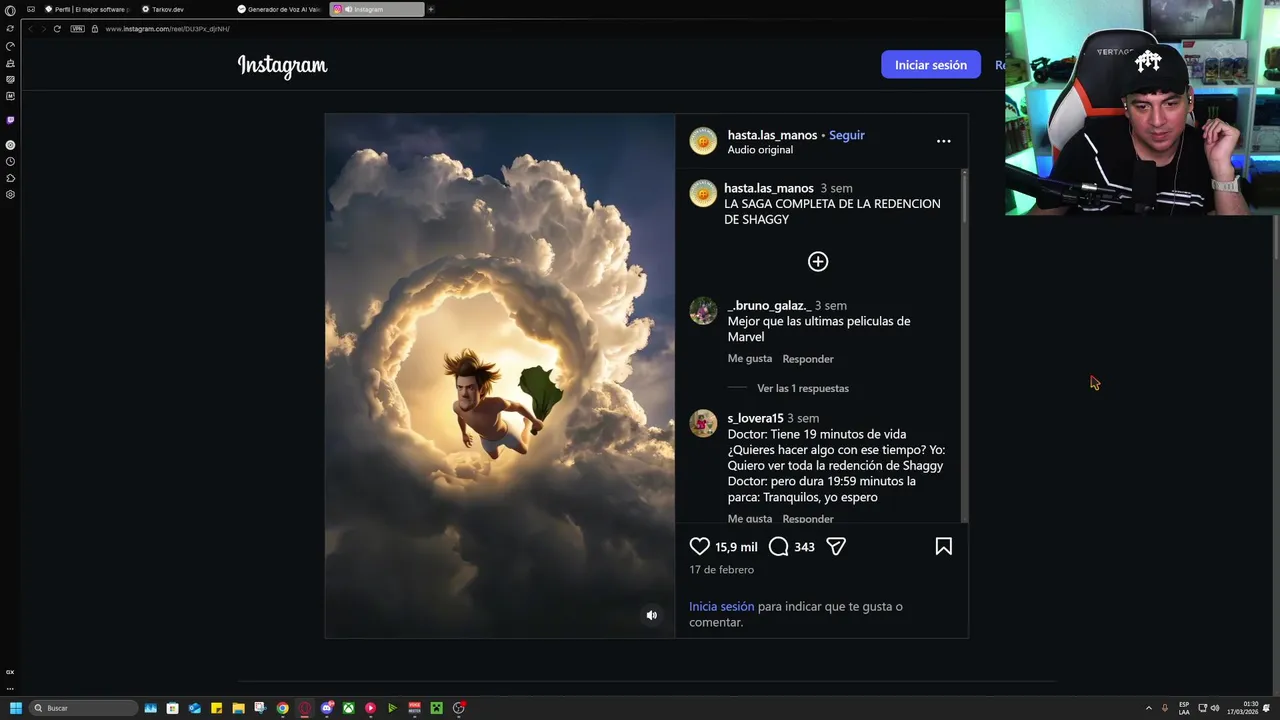Open the three-dot more options menu
Screen dimensions: 1280x720
943,141
